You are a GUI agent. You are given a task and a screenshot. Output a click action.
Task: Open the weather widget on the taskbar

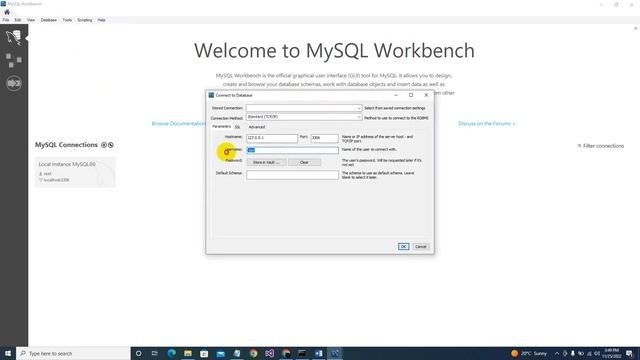(x=529, y=353)
